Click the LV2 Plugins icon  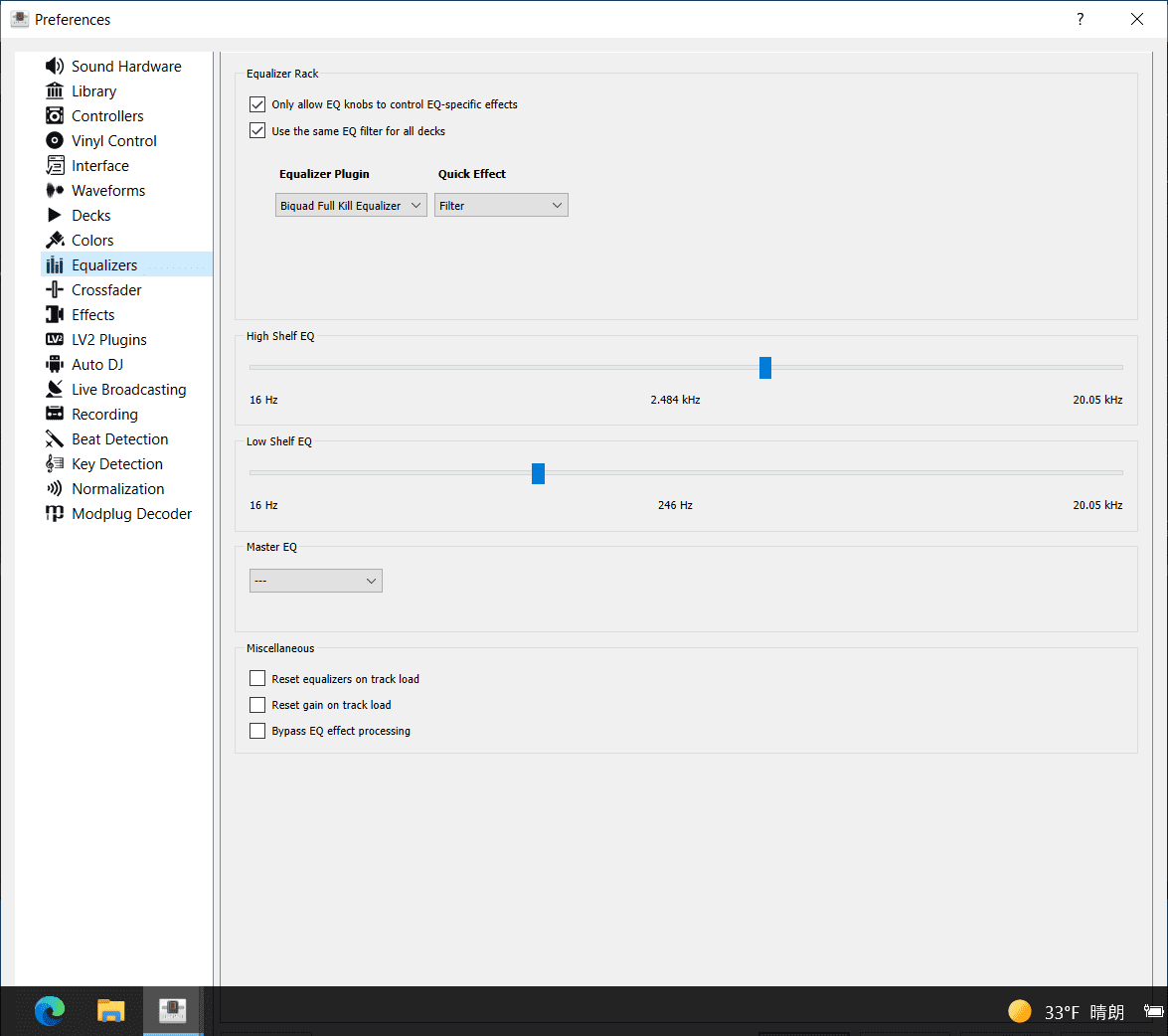[55, 340]
